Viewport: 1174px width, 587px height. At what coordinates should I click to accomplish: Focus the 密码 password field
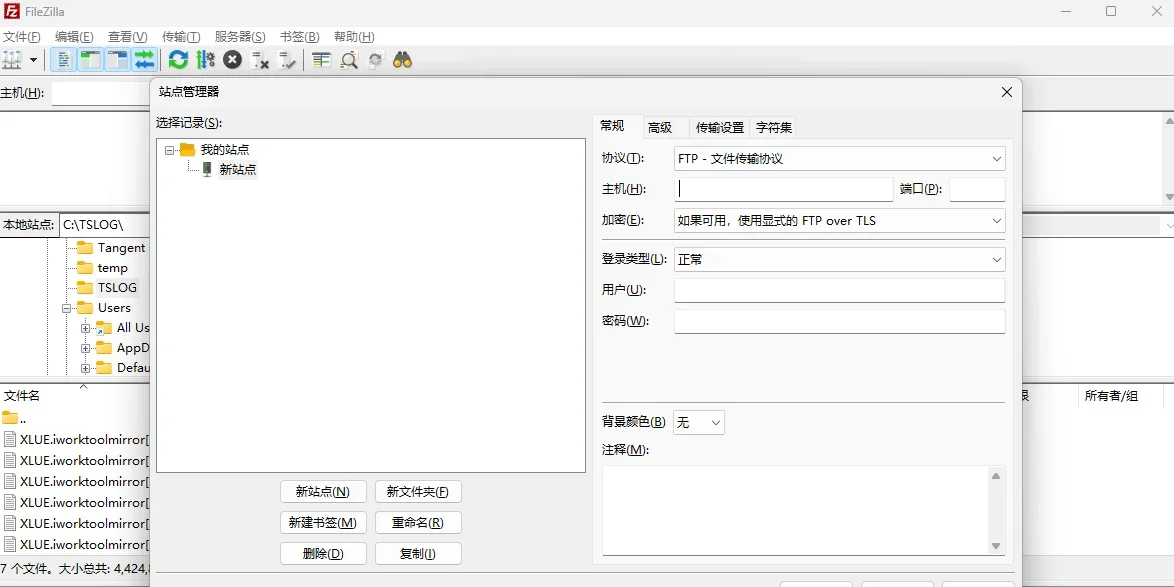click(839, 321)
